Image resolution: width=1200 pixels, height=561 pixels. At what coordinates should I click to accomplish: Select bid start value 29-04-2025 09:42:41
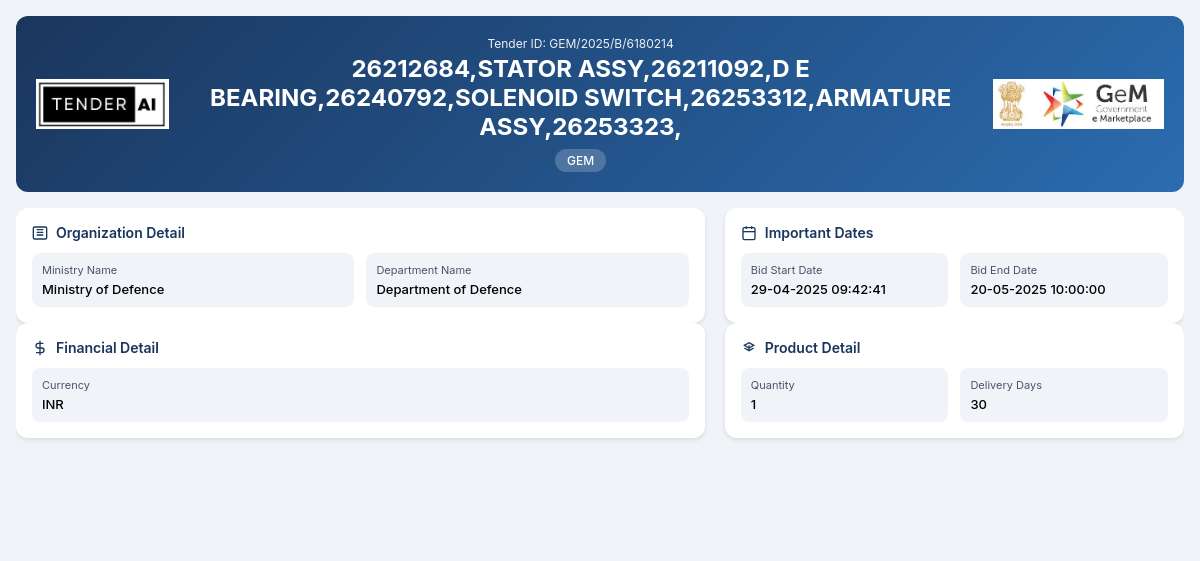click(x=818, y=290)
